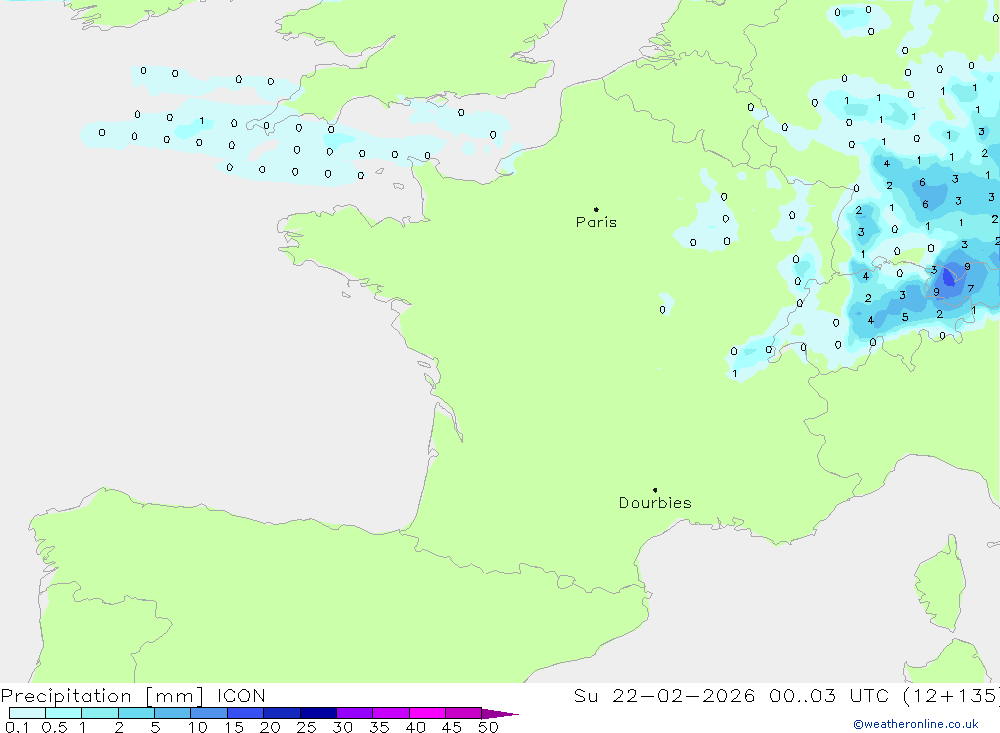
Task: Pick the 20–25 mm legend color swatch
Action: (282, 713)
